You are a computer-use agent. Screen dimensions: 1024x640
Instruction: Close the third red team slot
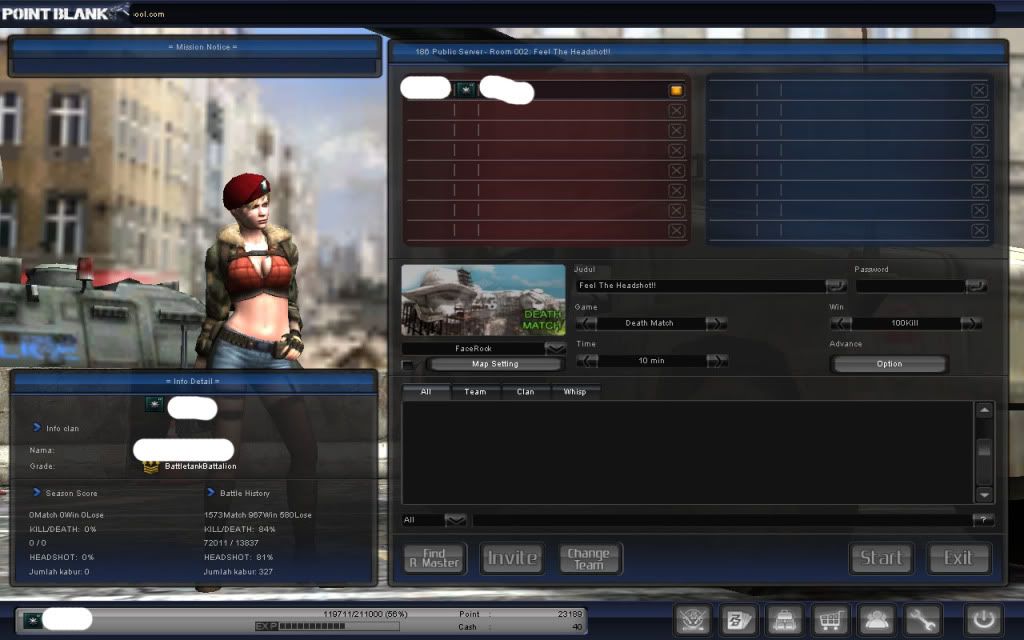click(x=677, y=131)
